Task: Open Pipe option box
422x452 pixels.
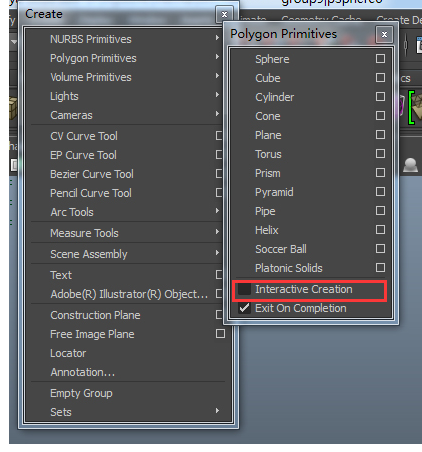Action: 380,211
